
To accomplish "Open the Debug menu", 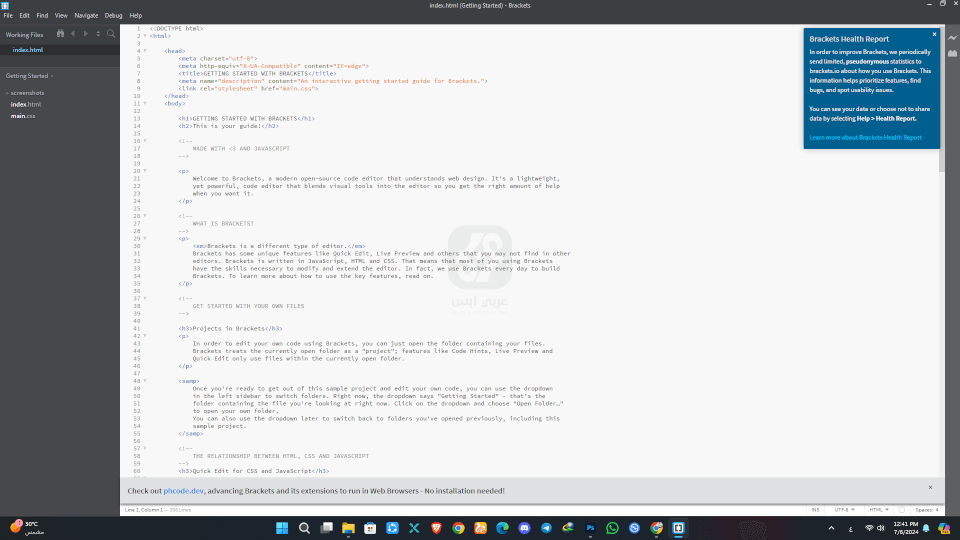I will (113, 16).
